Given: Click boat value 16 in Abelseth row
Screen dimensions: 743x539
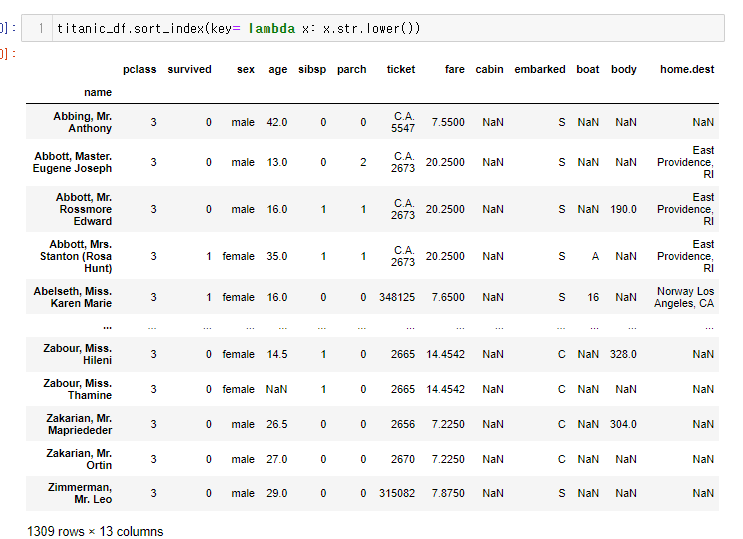Looking at the screenshot, I should coord(593,297).
